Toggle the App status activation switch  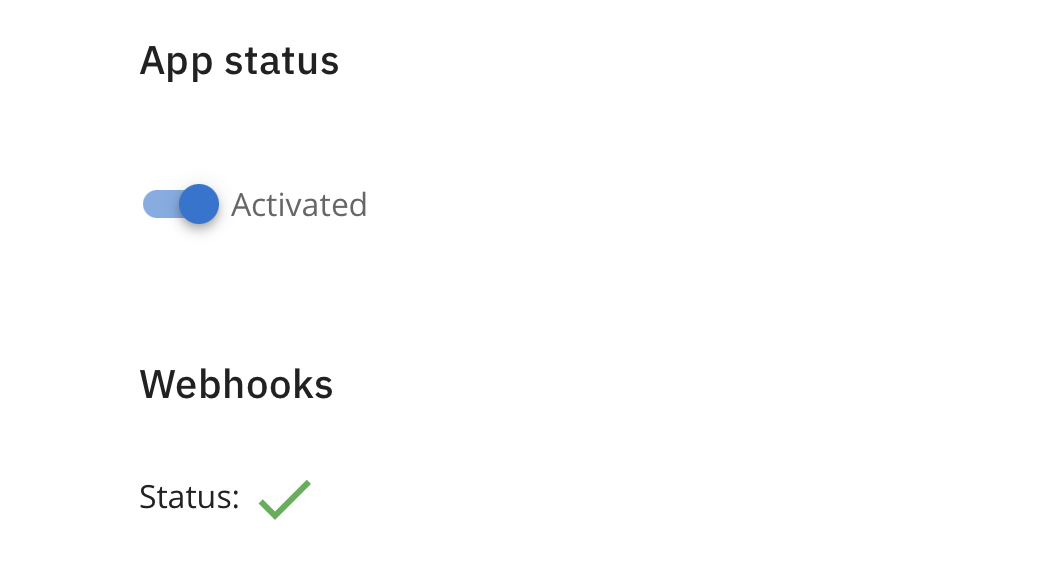[x=181, y=204]
